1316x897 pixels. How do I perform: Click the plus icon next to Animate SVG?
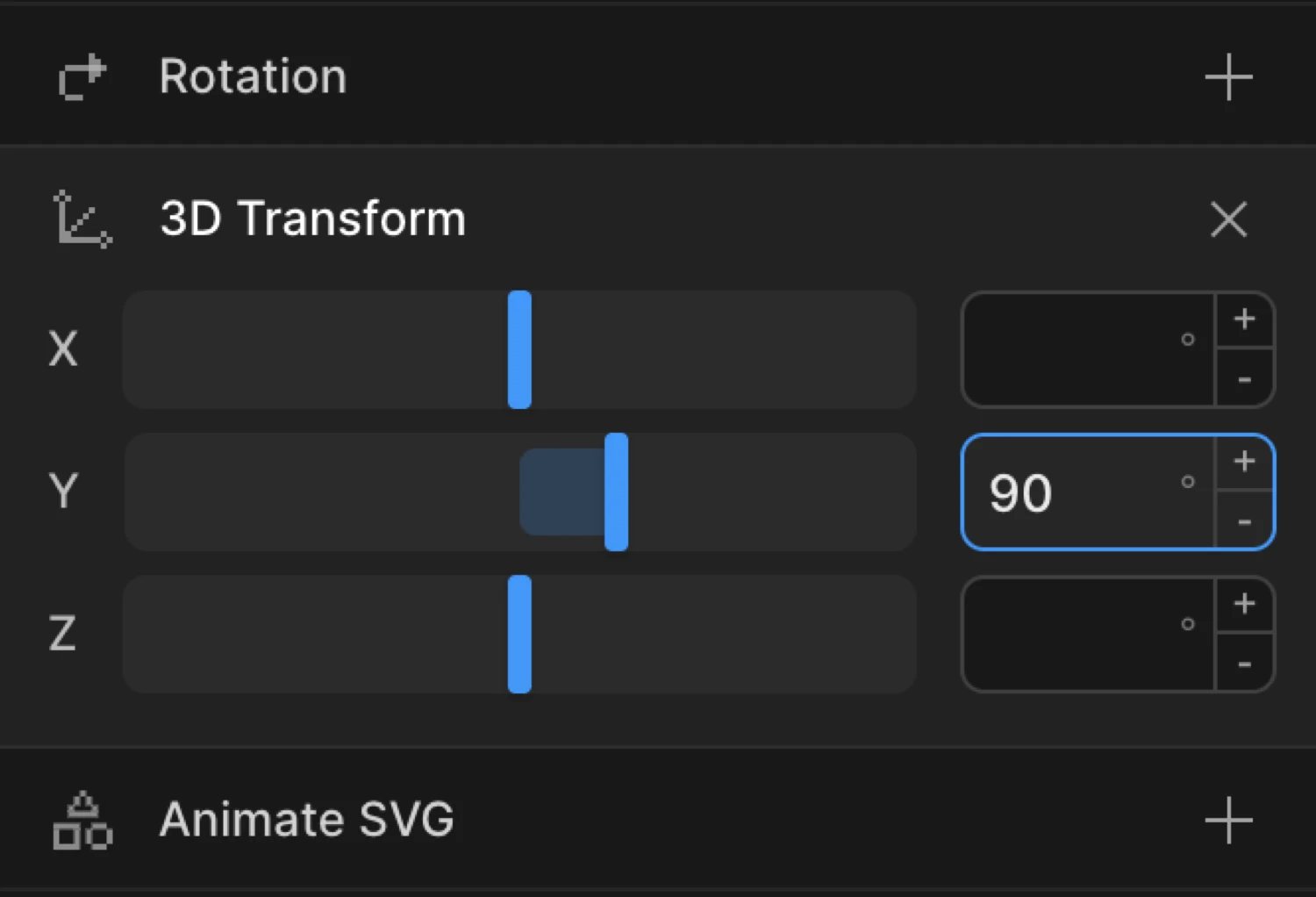[x=1227, y=820]
